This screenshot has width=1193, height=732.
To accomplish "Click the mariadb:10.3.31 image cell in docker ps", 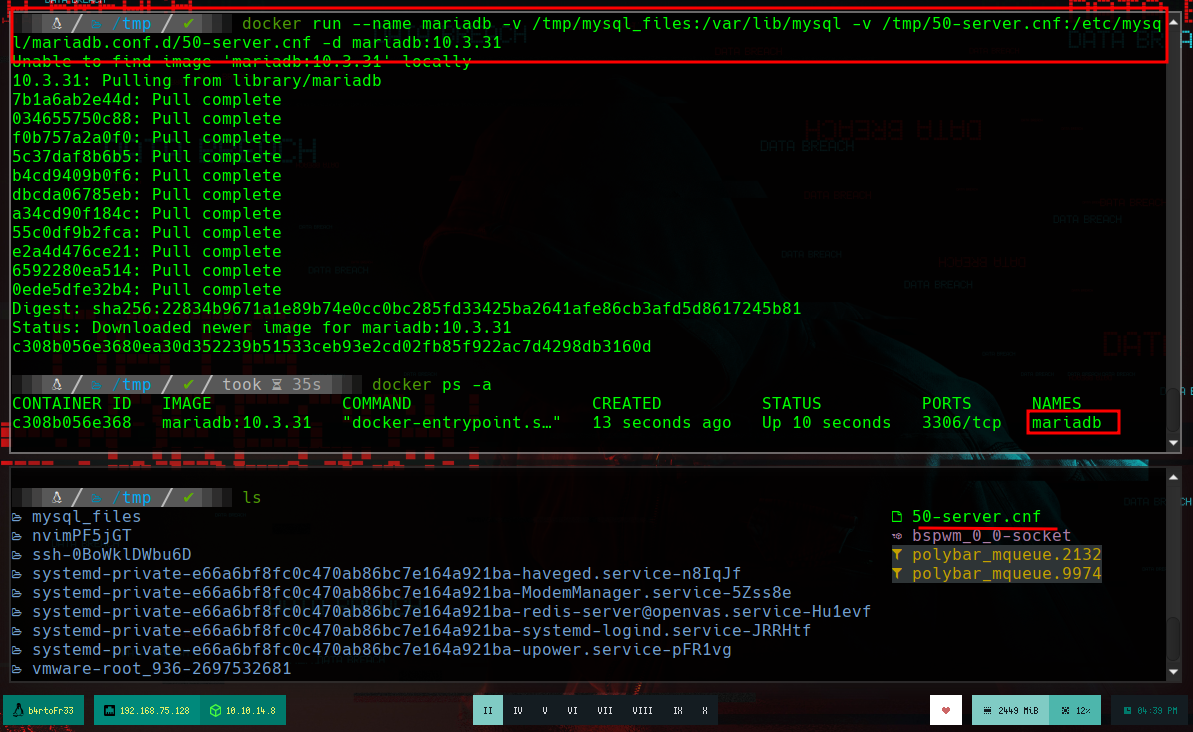I will (237, 423).
